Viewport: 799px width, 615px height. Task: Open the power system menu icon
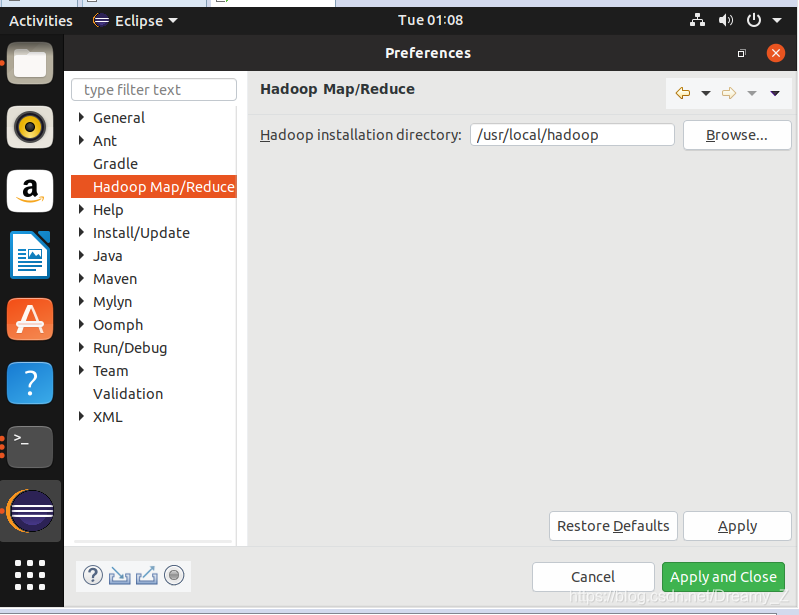pos(754,20)
